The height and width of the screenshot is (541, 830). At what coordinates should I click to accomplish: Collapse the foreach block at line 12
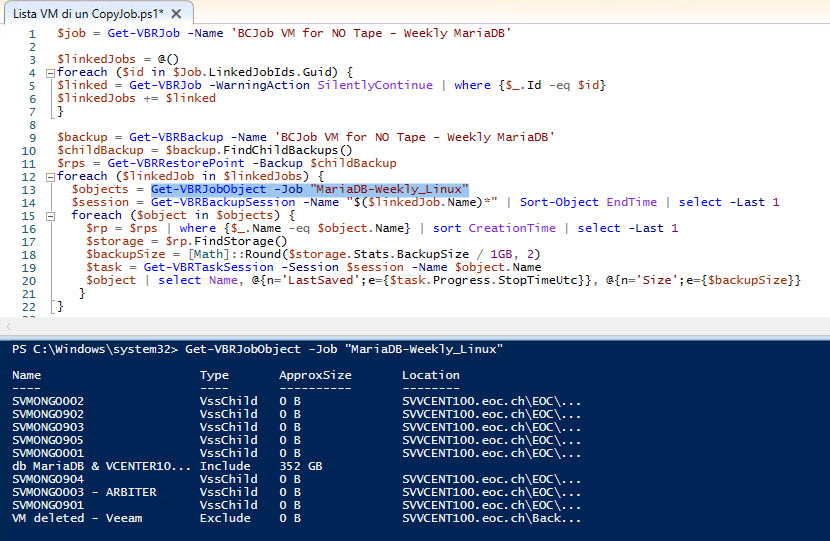coord(50,177)
